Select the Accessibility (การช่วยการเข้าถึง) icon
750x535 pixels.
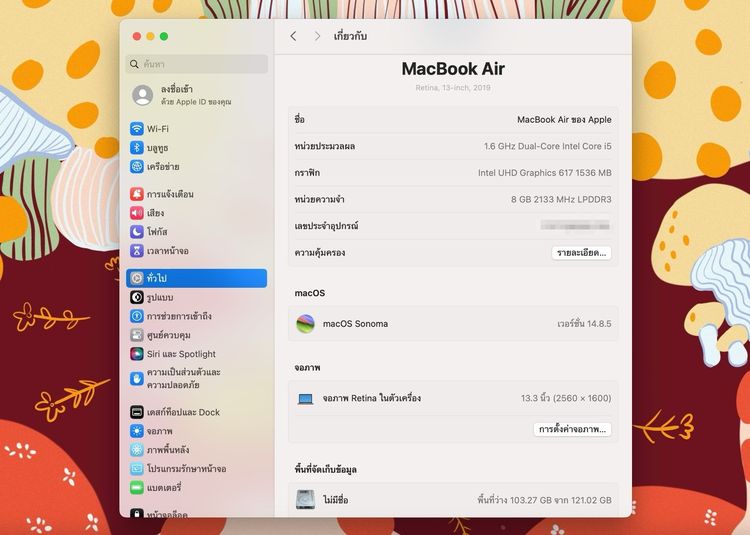click(137, 316)
